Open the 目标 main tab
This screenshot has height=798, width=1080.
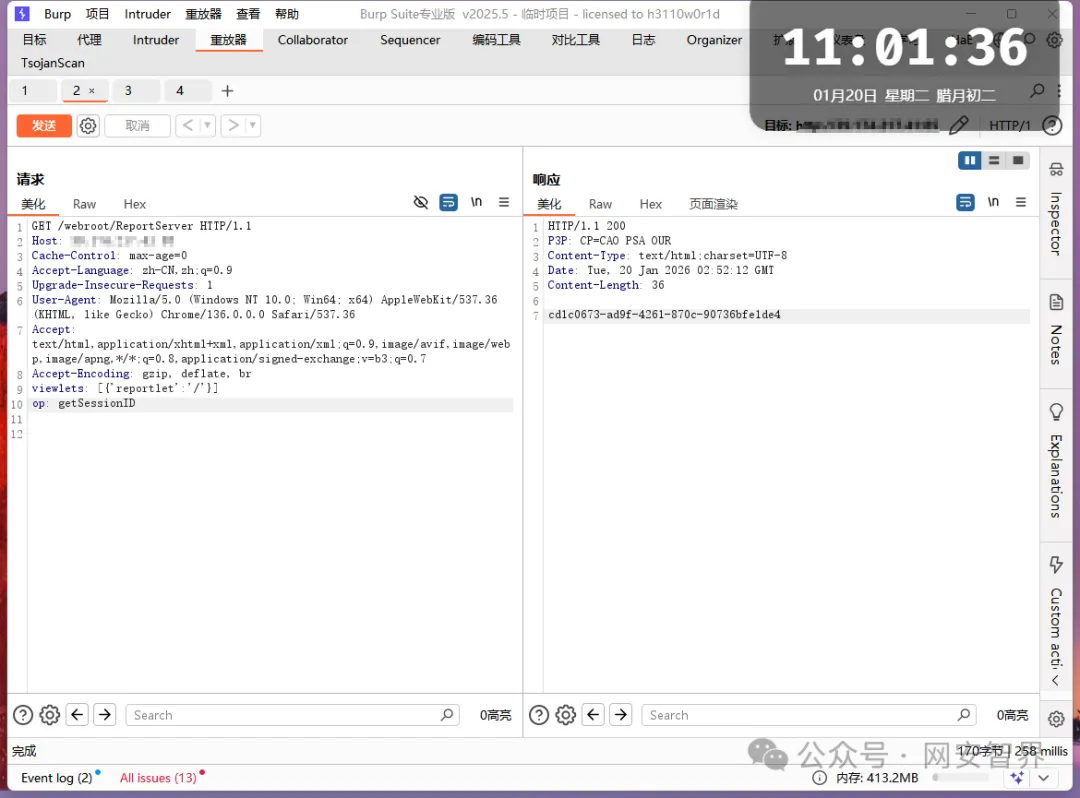click(x=34, y=40)
